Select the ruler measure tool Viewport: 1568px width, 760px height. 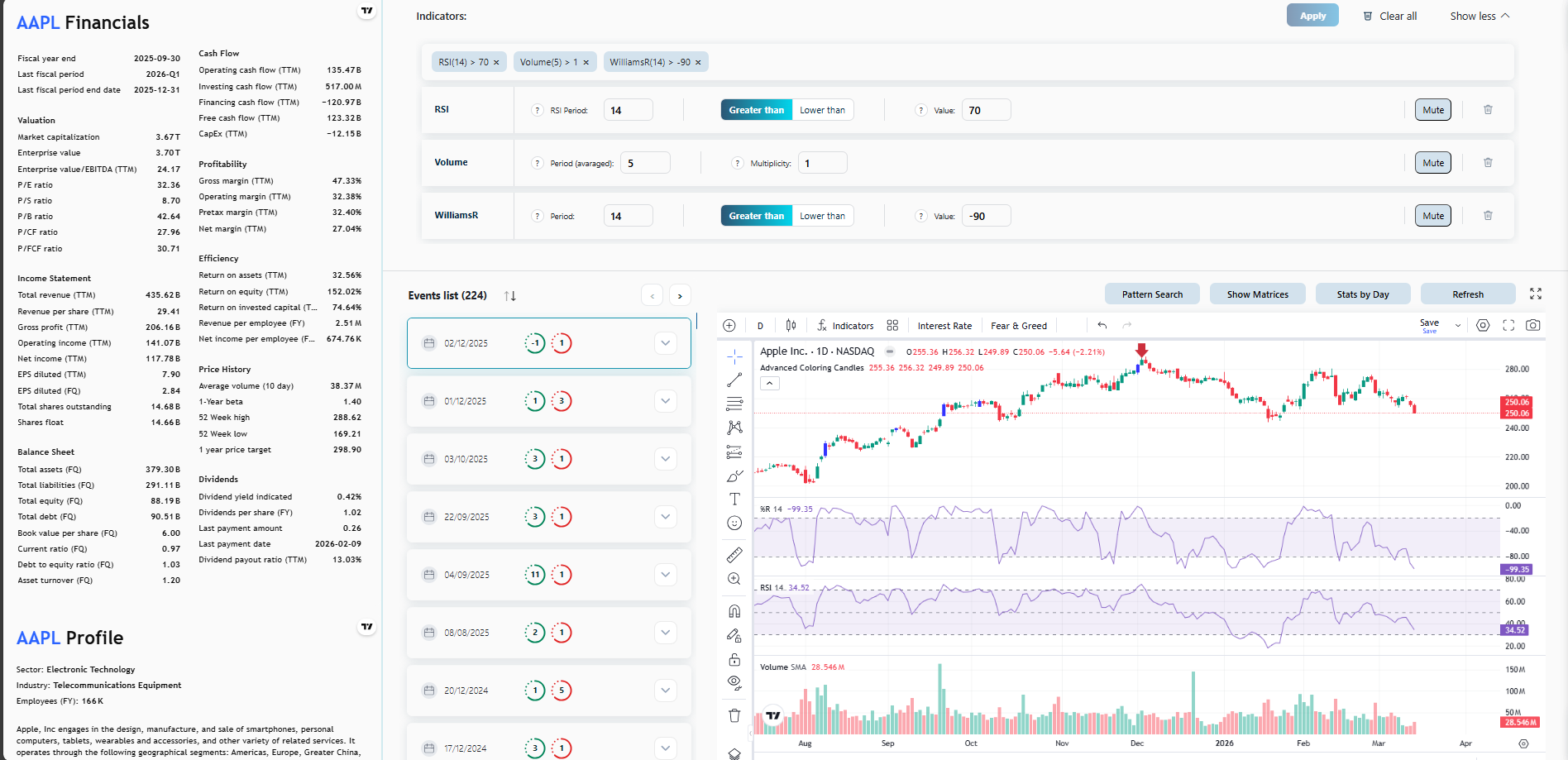(x=734, y=555)
